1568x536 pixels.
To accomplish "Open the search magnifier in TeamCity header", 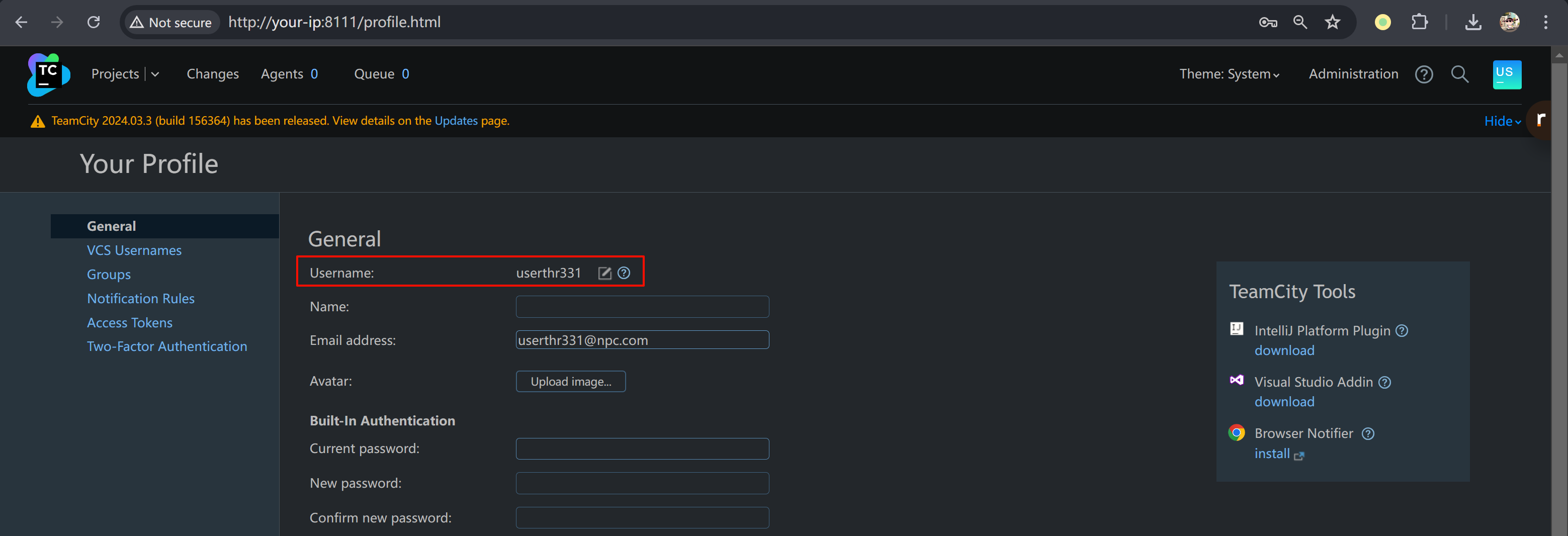I will pyautogui.click(x=1460, y=74).
